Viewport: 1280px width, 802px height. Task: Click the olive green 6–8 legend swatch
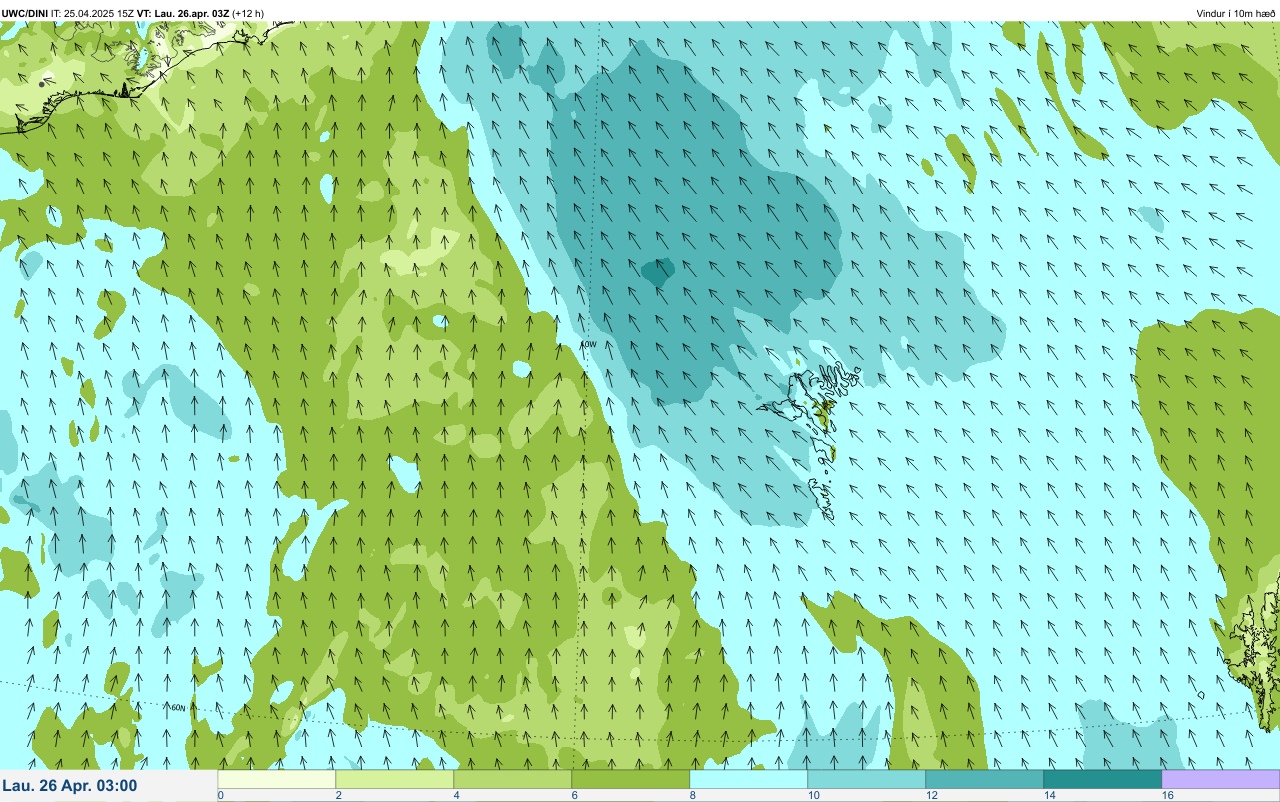pyautogui.click(x=631, y=779)
